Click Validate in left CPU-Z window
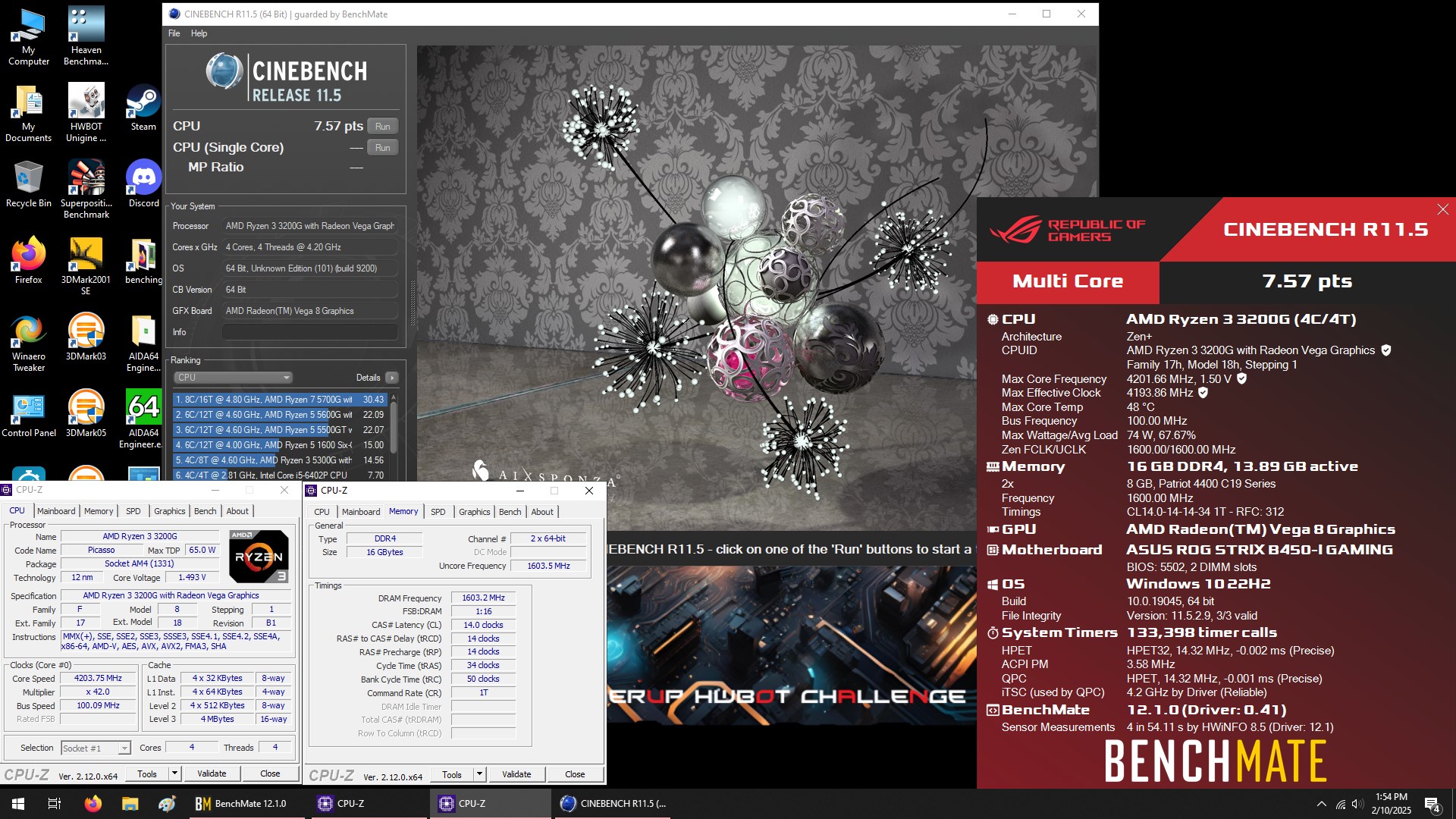Screen dimensions: 1456x819 click(212, 774)
